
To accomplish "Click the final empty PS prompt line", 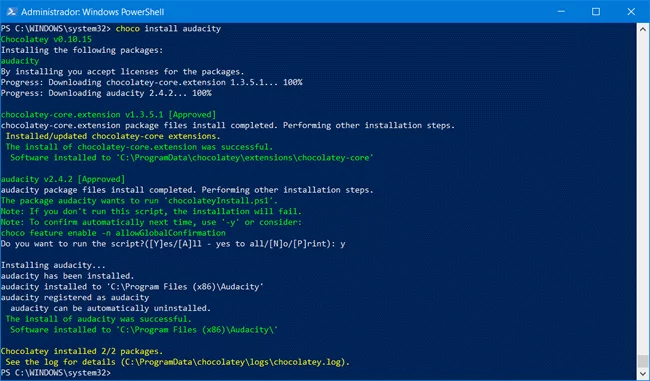I will 56,373.
